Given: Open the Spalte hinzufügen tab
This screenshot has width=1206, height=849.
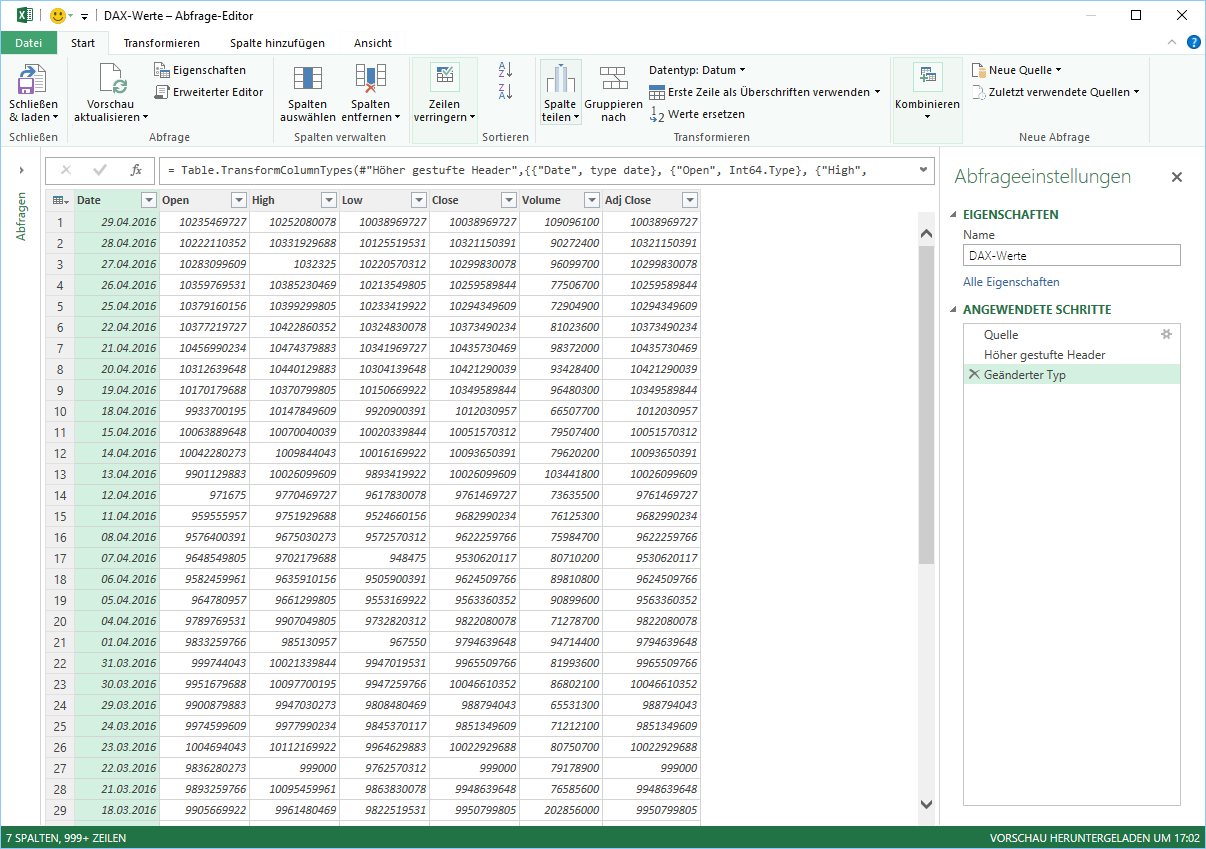Looking at the screenshot, I should (277, 43).
